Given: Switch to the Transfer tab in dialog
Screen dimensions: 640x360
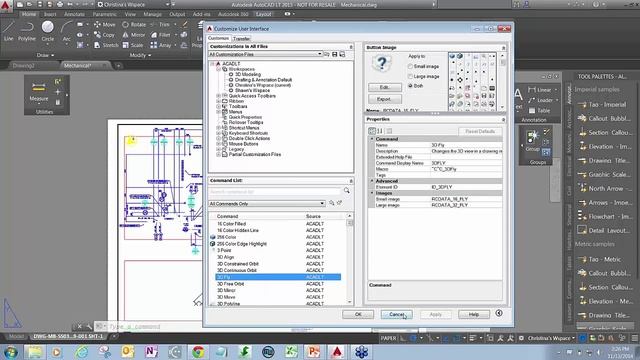Looking at the screenshot, I should click(x=241, y=39).
